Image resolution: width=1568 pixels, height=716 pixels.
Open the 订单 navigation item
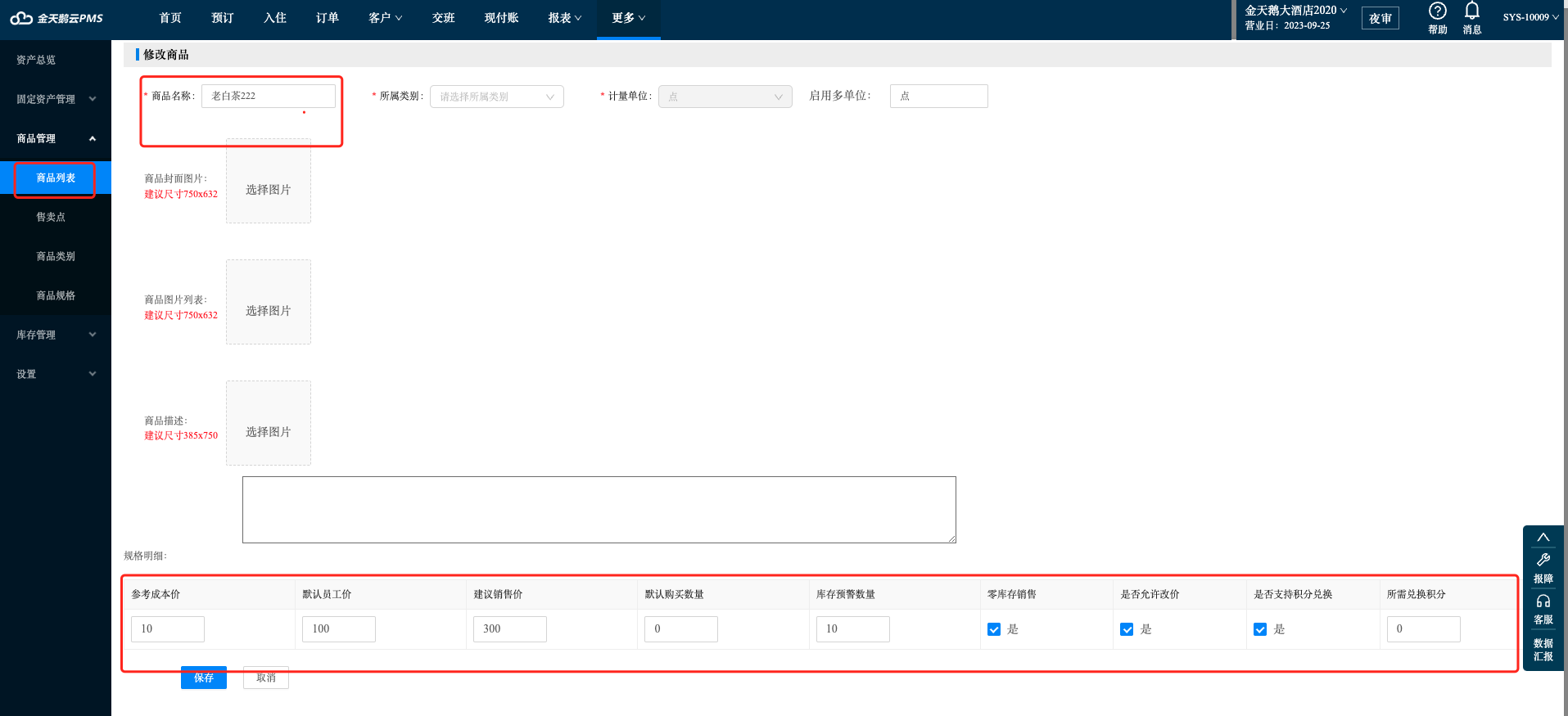328,18
